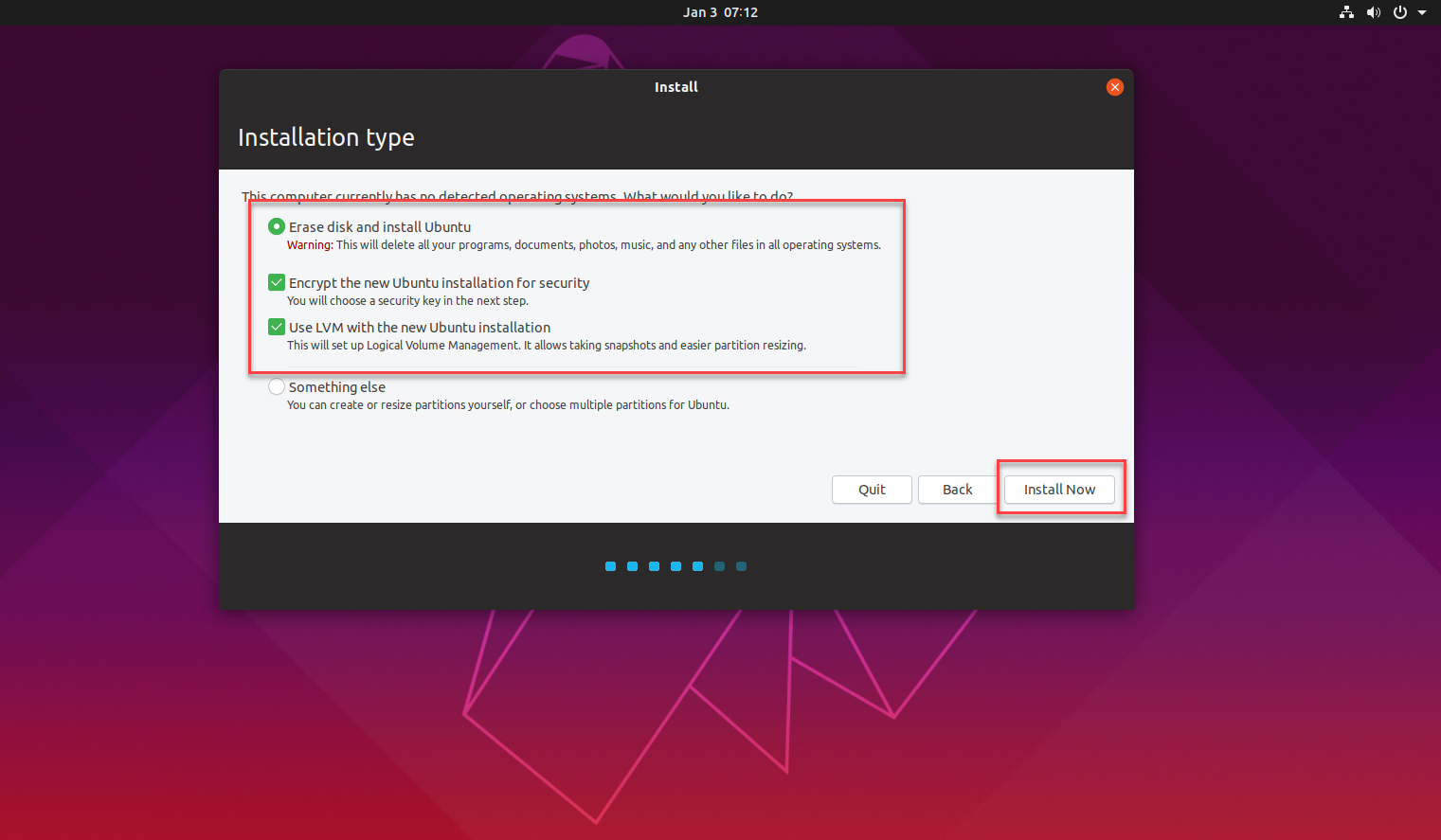
Task: Click the red Warning text about deleting files
Action: click(x=310, y=244)
